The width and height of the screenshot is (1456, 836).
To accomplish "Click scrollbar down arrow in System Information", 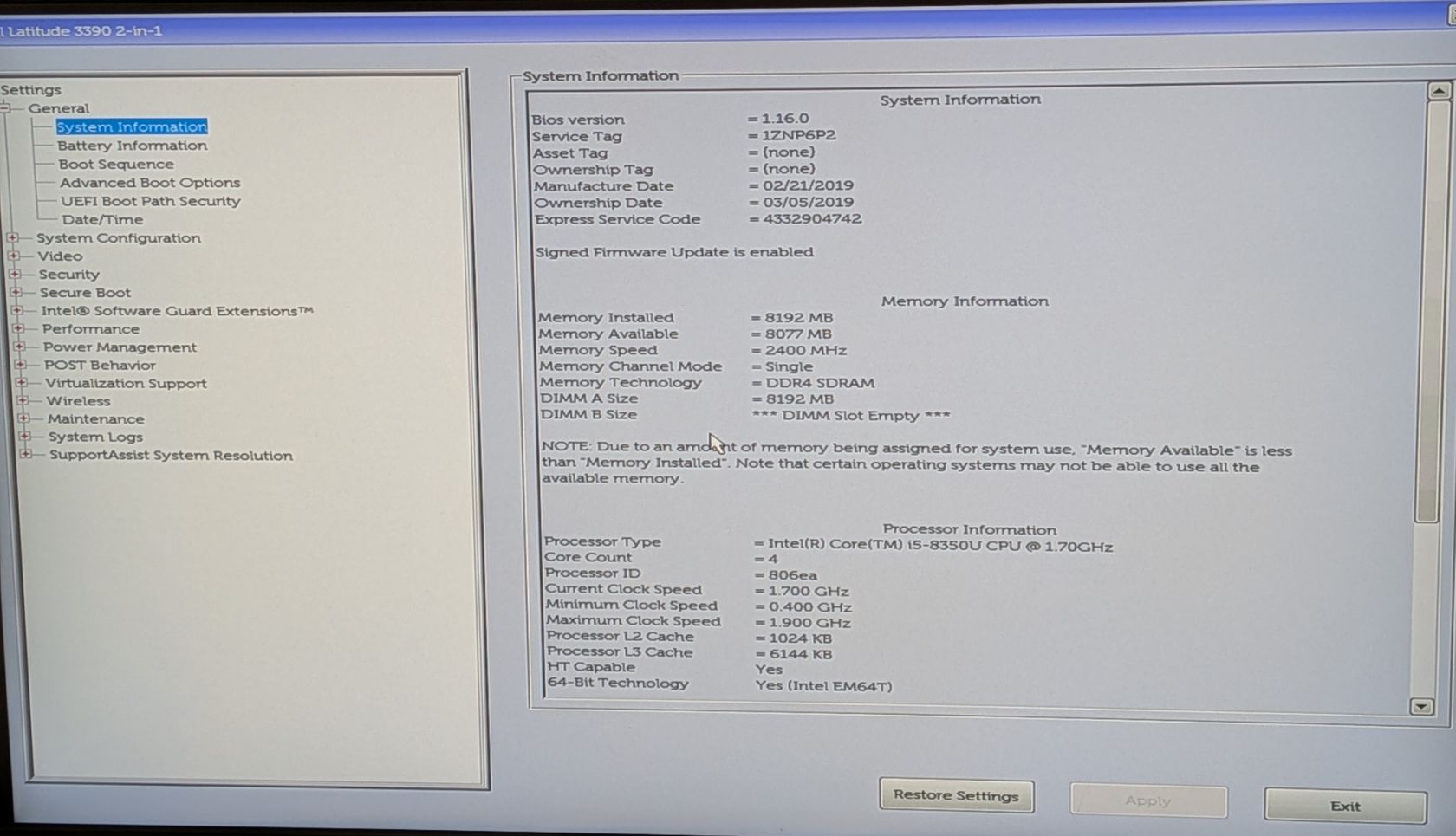I will 1421,706.
